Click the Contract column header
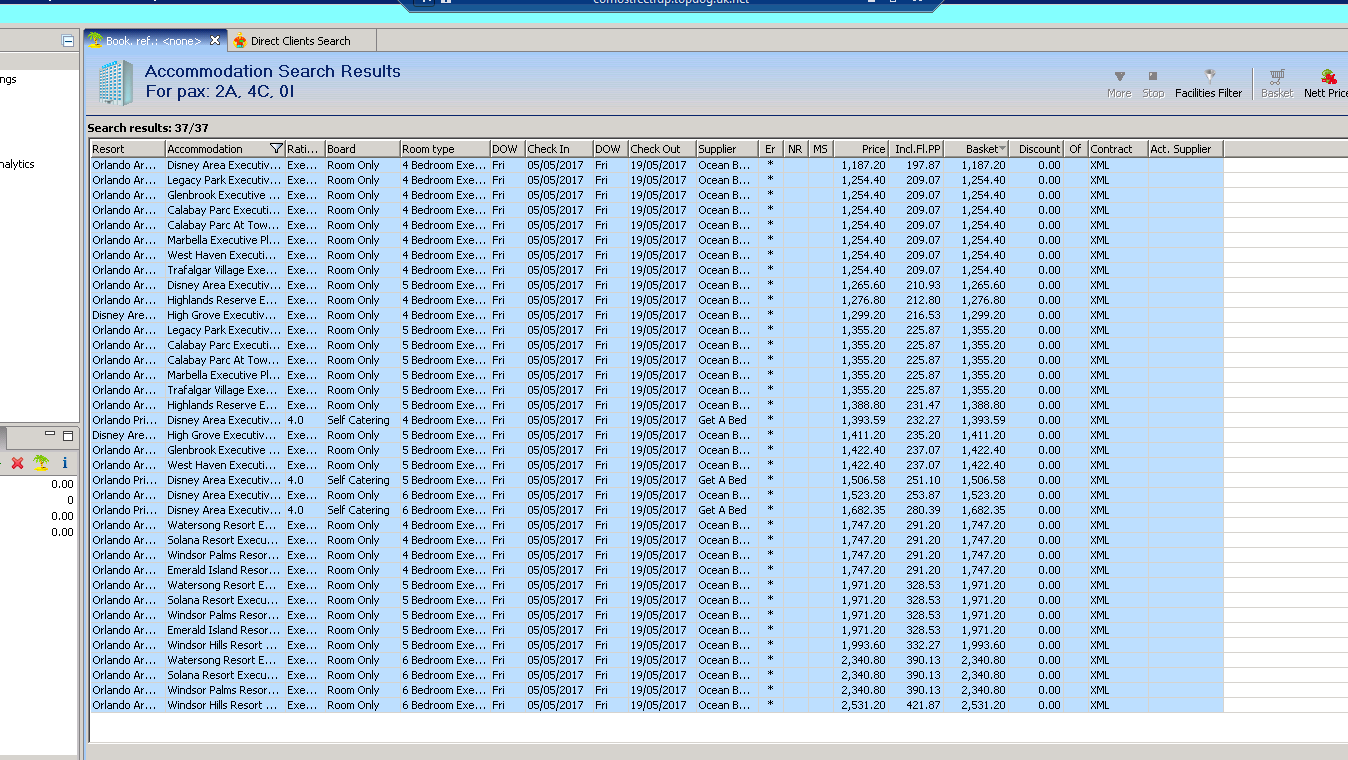This screenshot has height=760, width=1348. coord(1118,149)
